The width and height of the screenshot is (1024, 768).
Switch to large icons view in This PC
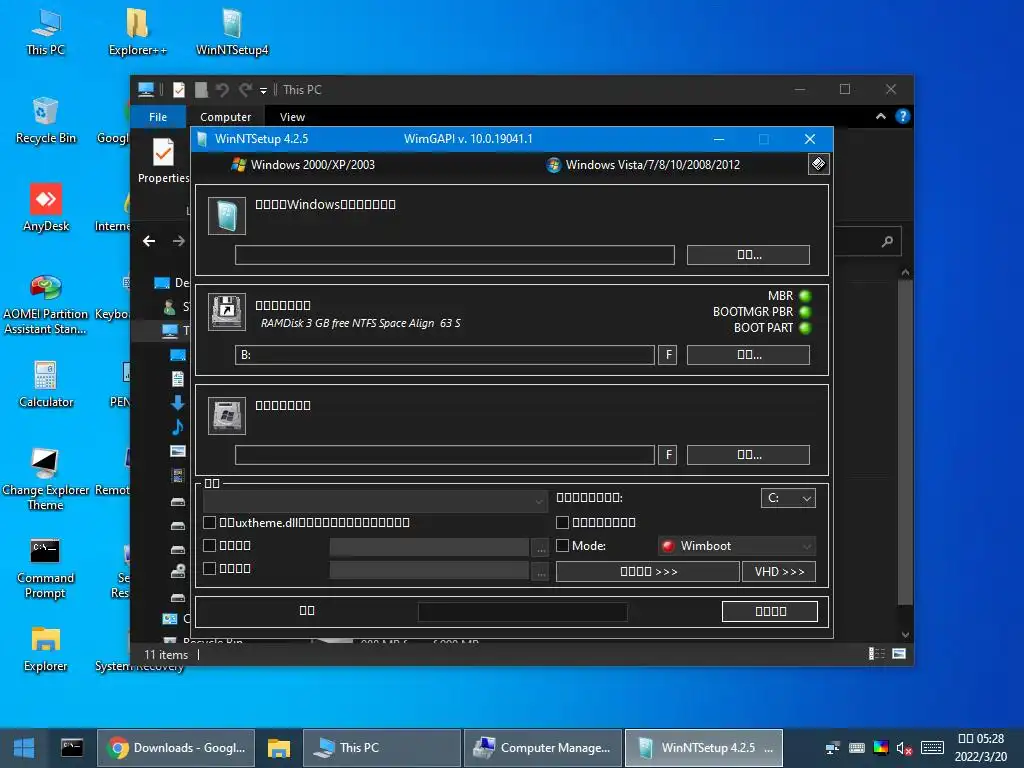[899, 654]
